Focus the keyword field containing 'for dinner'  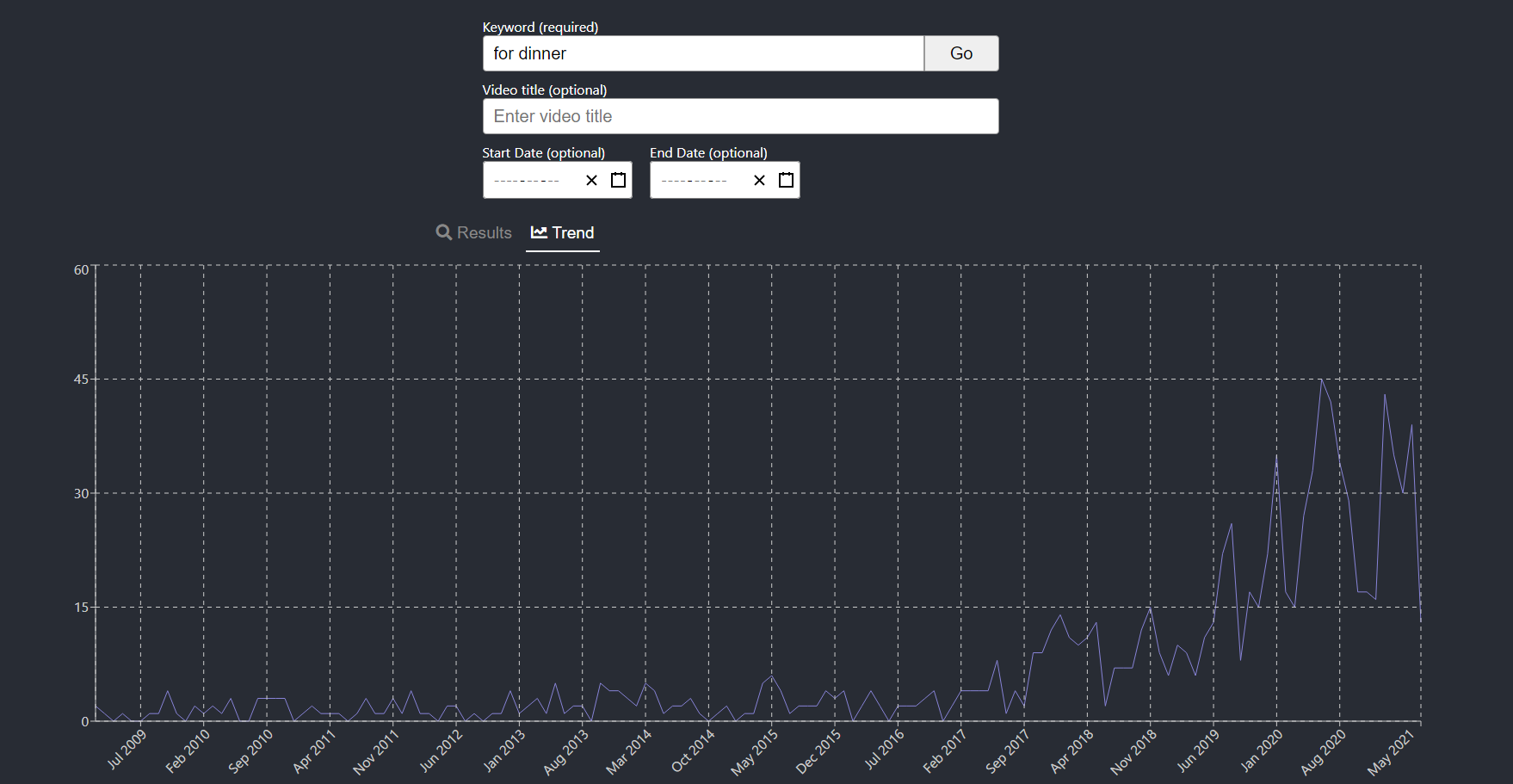coord(703,53)
